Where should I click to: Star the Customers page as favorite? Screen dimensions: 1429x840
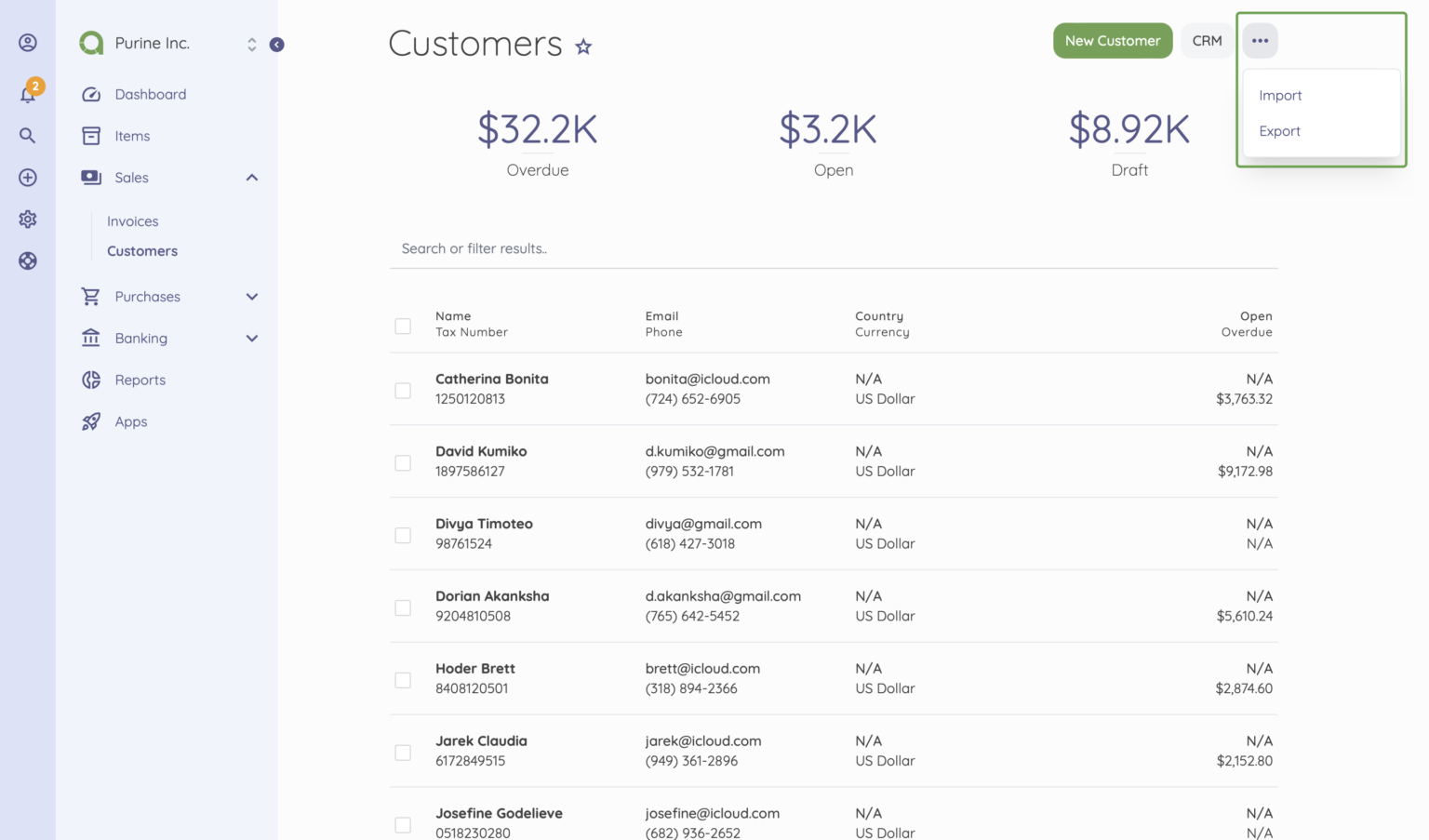click(583, 47)
